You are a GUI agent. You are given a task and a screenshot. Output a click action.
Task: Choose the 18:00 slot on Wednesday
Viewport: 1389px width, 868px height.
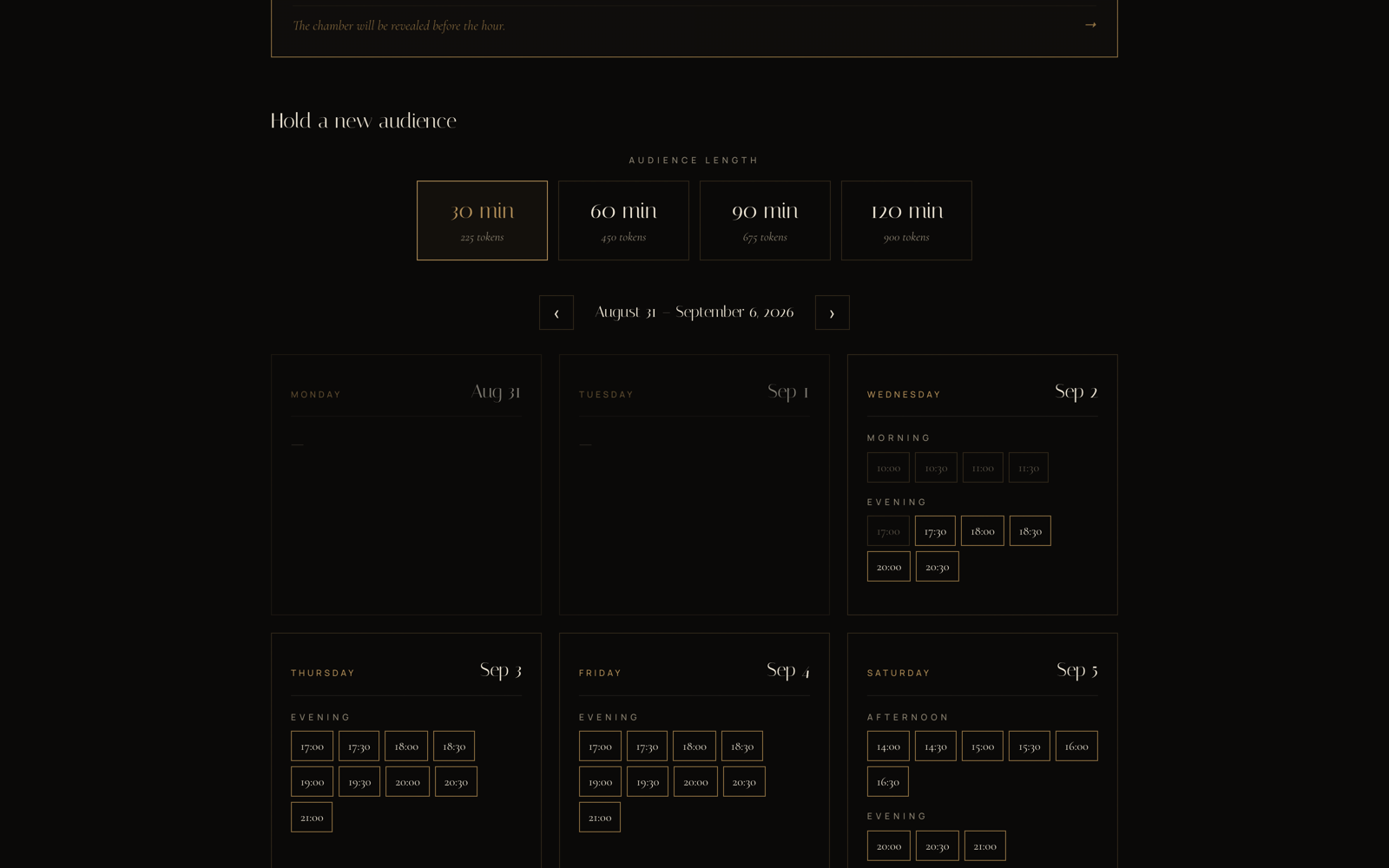pos(983,531)
